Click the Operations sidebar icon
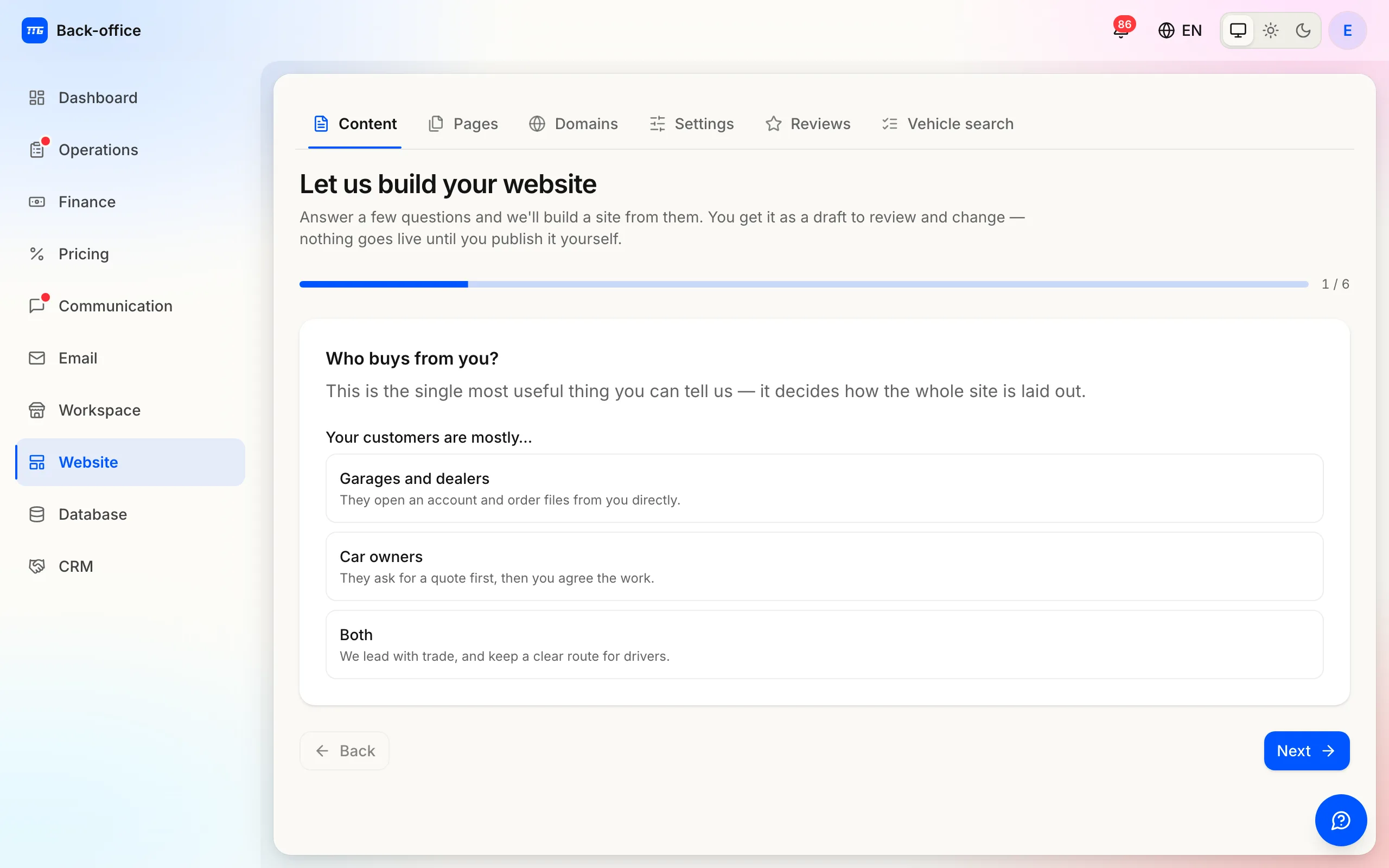 click(x=37, y=150)
